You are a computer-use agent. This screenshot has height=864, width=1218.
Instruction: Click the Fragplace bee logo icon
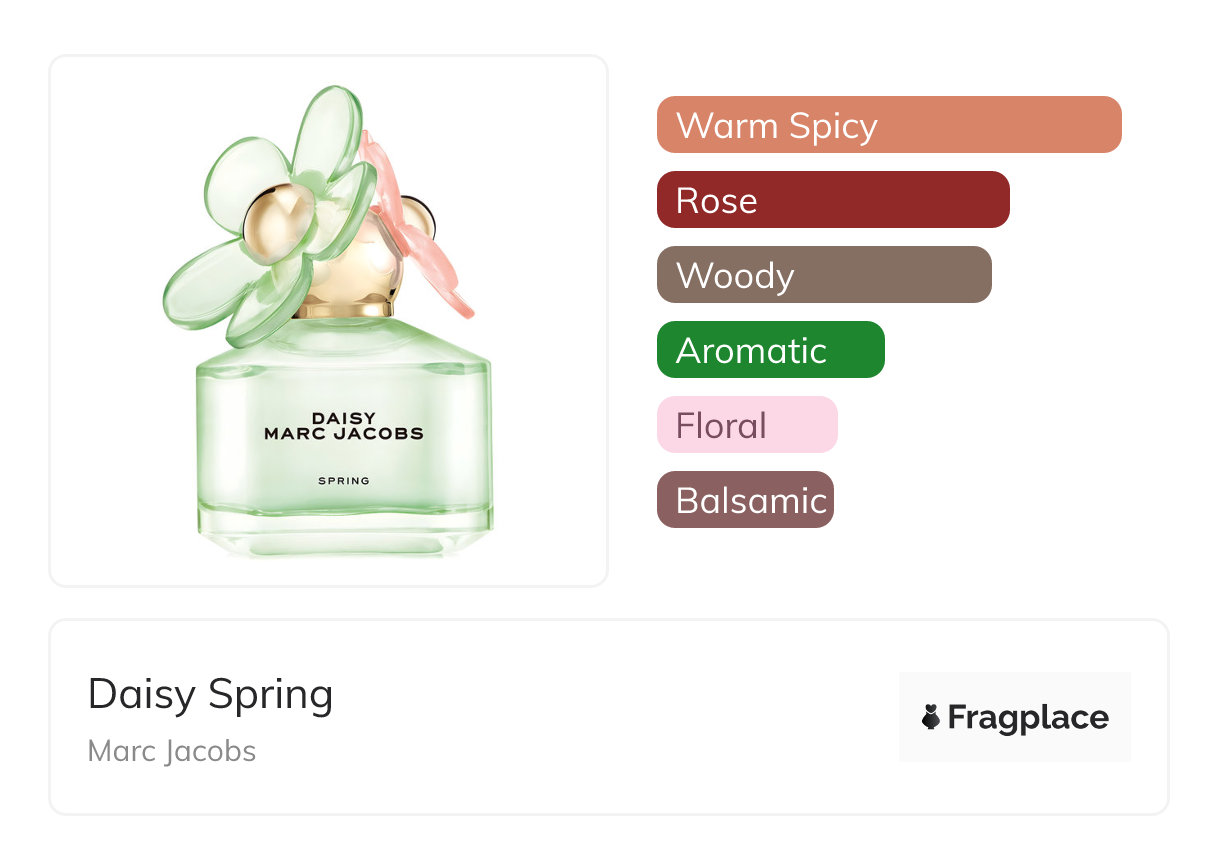click(931, 717)
